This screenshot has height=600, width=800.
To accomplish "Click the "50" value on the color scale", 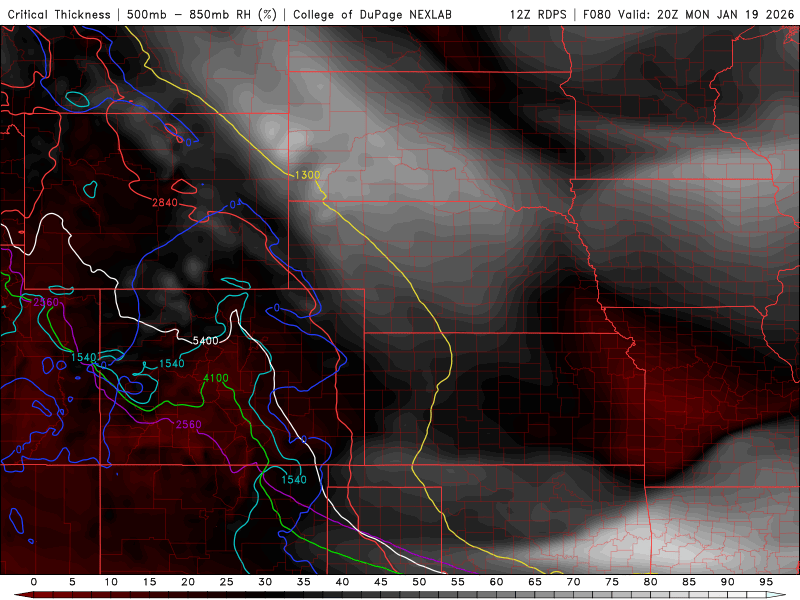I will click(x=419, y=582).
